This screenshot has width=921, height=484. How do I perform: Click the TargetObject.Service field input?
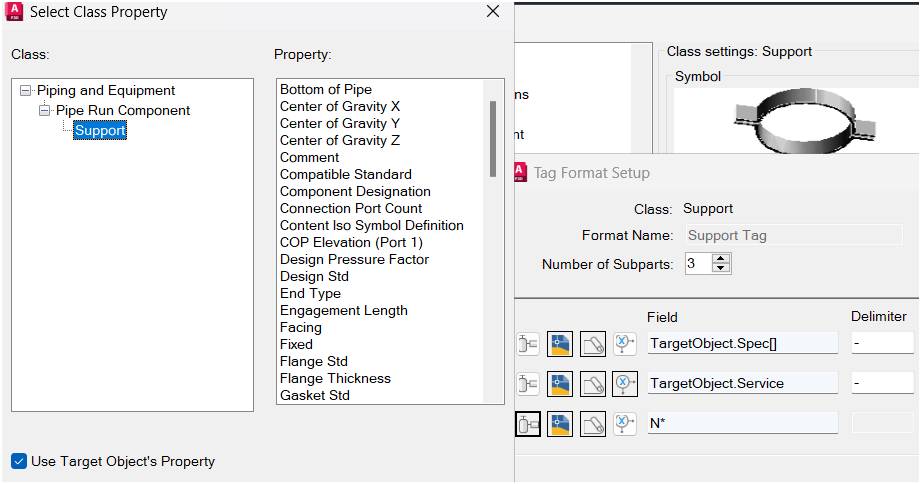(x=742, y=383)
